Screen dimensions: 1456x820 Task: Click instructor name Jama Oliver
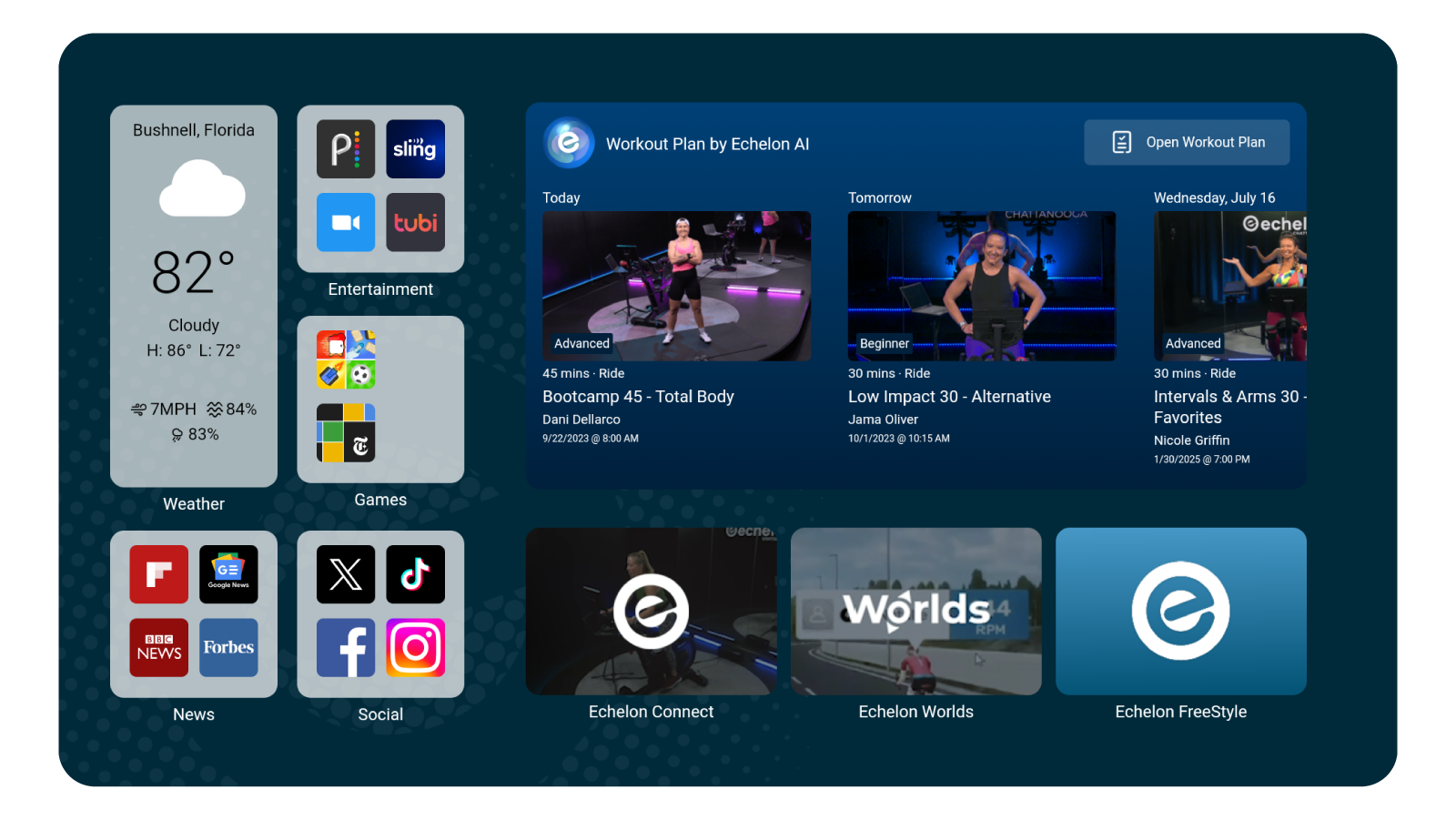point(883,420)
